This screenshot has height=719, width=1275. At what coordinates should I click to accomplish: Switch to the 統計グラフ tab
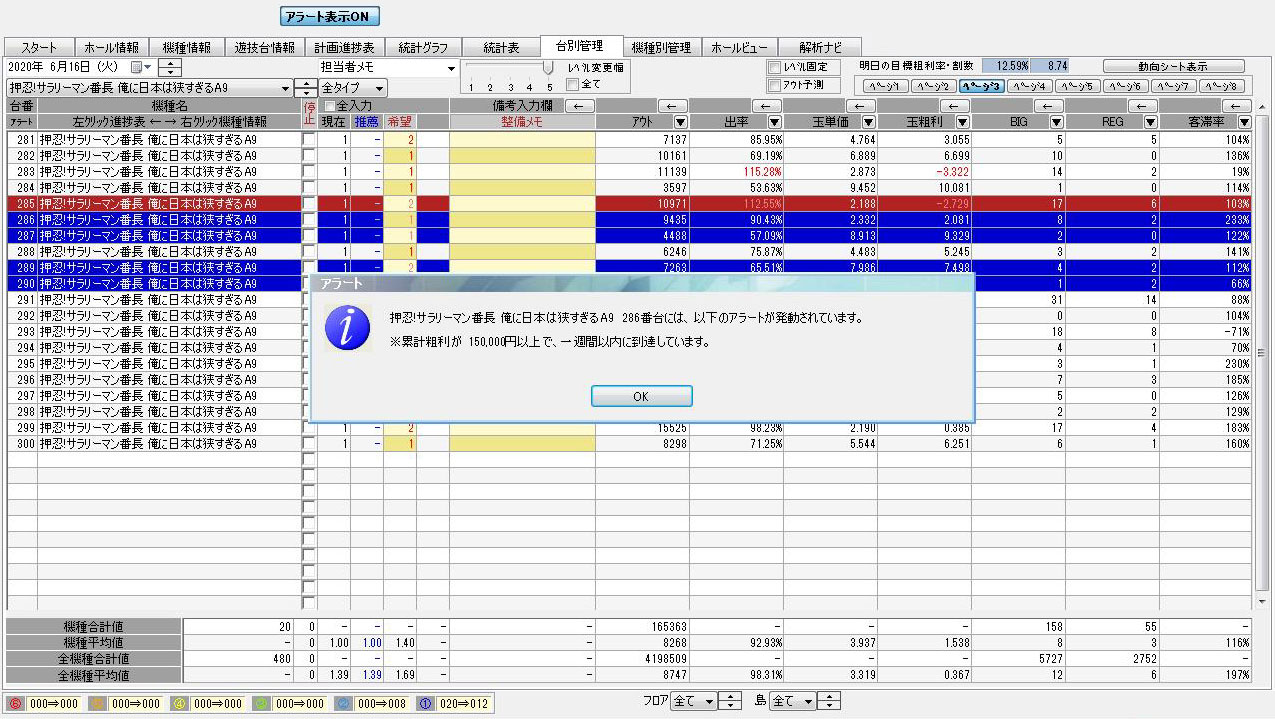click(423, 47)
